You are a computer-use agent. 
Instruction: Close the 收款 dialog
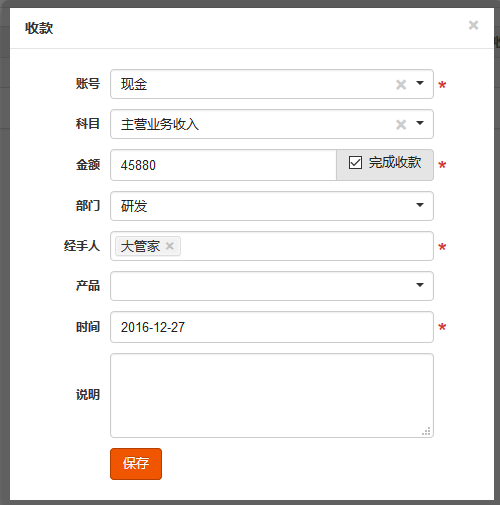[x=473, y=25]
